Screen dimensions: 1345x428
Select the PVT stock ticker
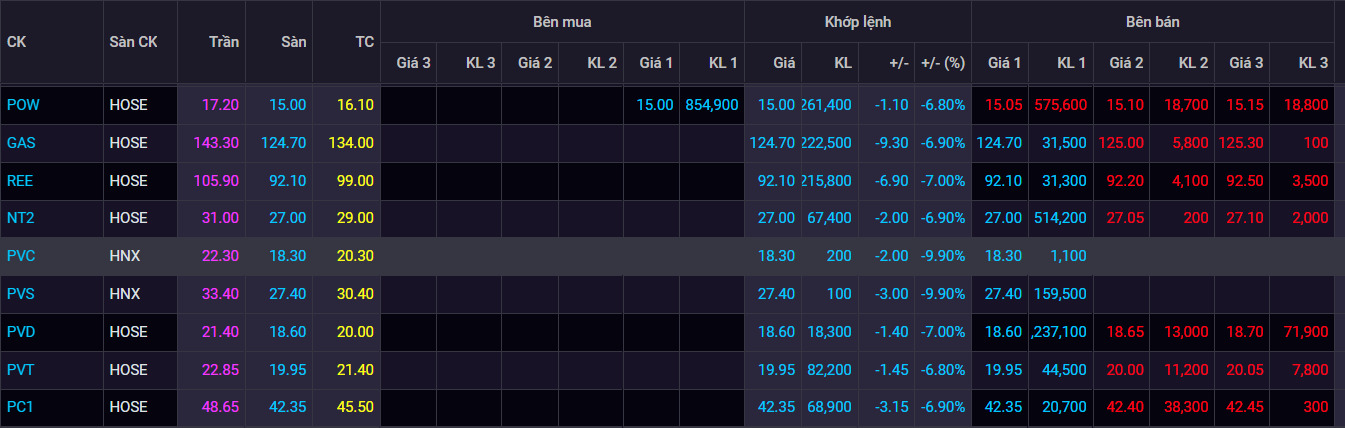point(21,370)
